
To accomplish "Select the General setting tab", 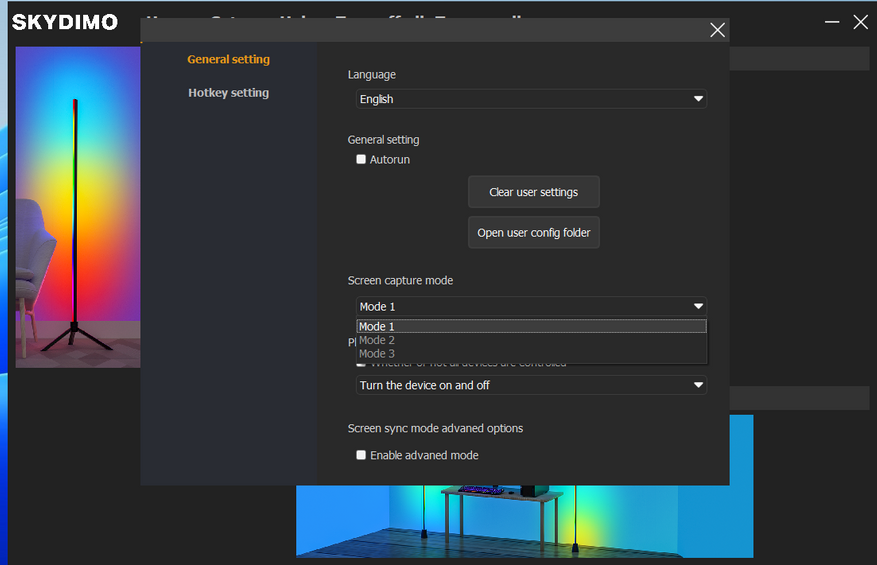I will tap(228, 59).
